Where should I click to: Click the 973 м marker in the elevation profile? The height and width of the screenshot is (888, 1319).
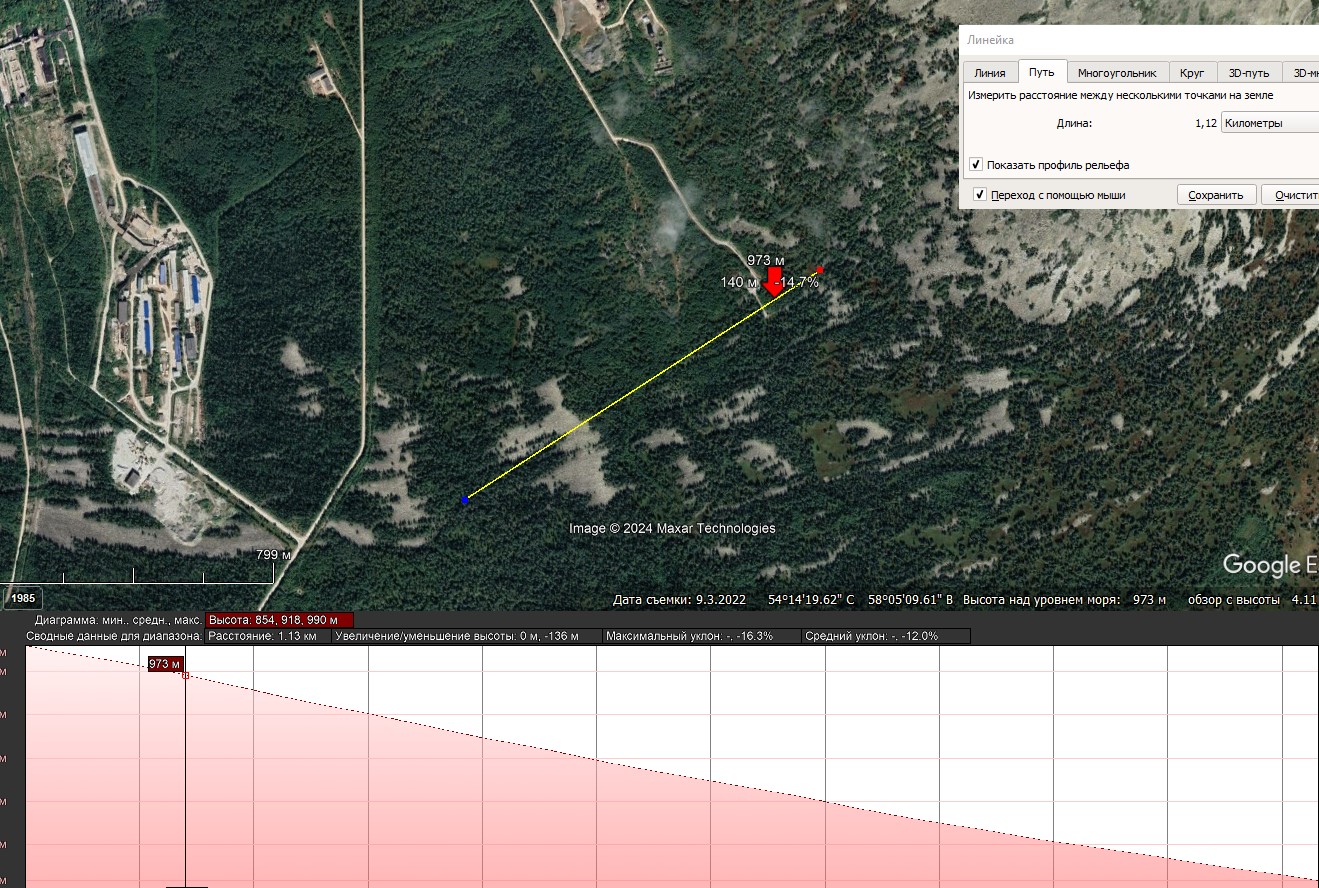(x=165, y=664)
